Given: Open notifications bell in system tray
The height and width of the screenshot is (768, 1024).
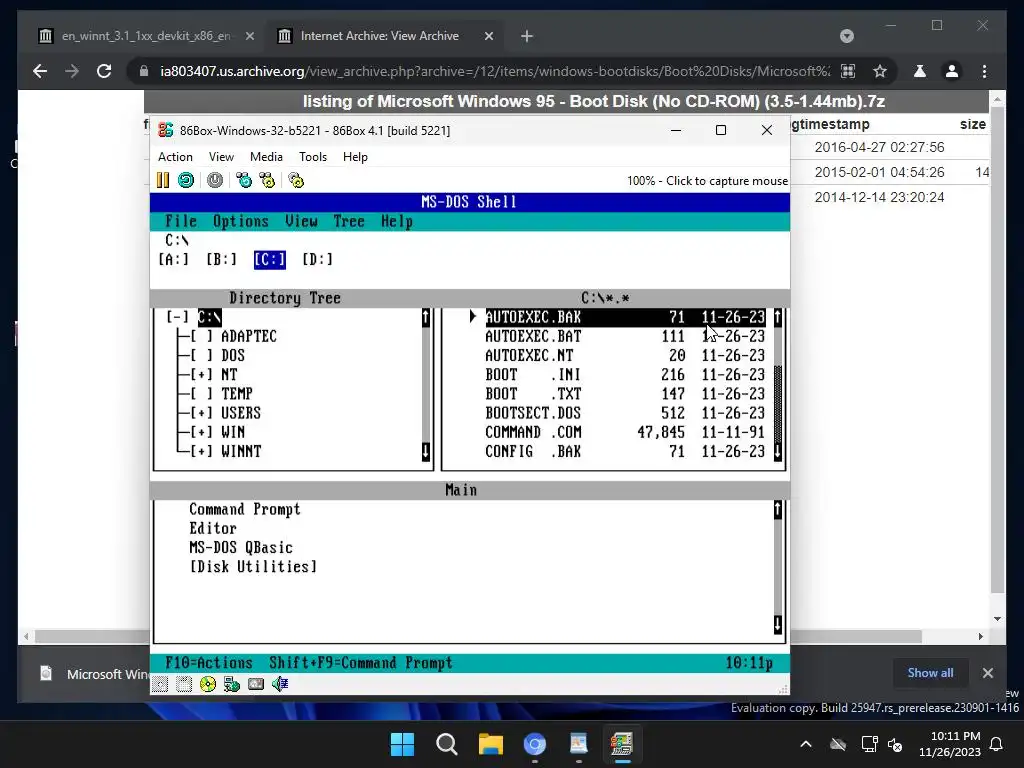Looking at the screenshot, I should tap(997, 744).
